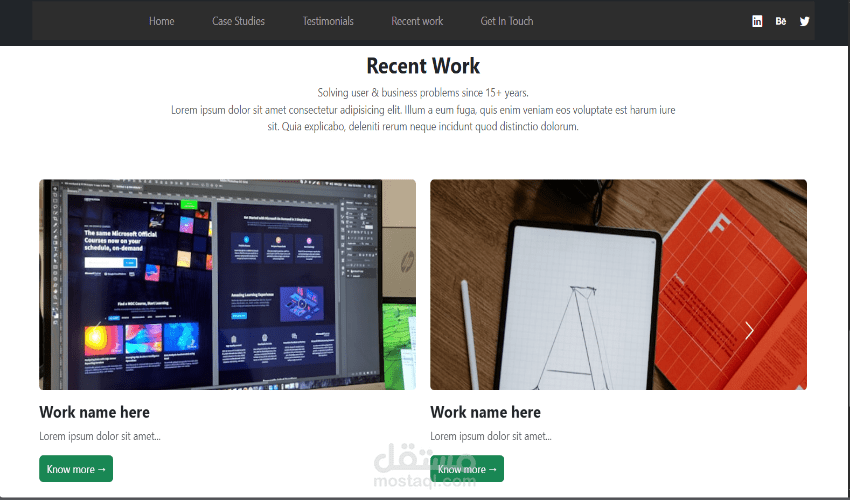This screenshot has width=850, height=500.
Task: Open the Photoshop web design monitor image
Action: 228,285
